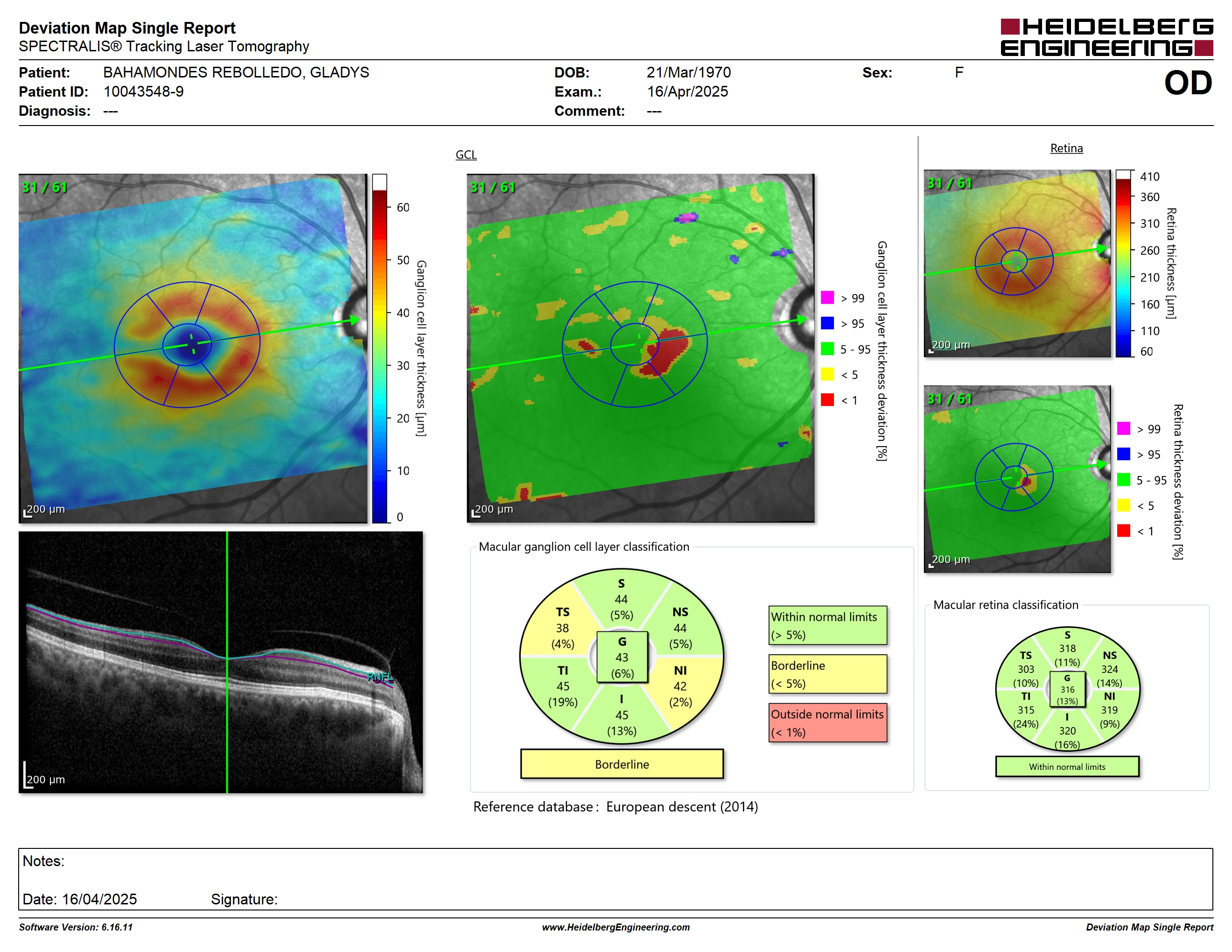
Task: Click the retina TS sector value 303
Action: pos(1026,670)
